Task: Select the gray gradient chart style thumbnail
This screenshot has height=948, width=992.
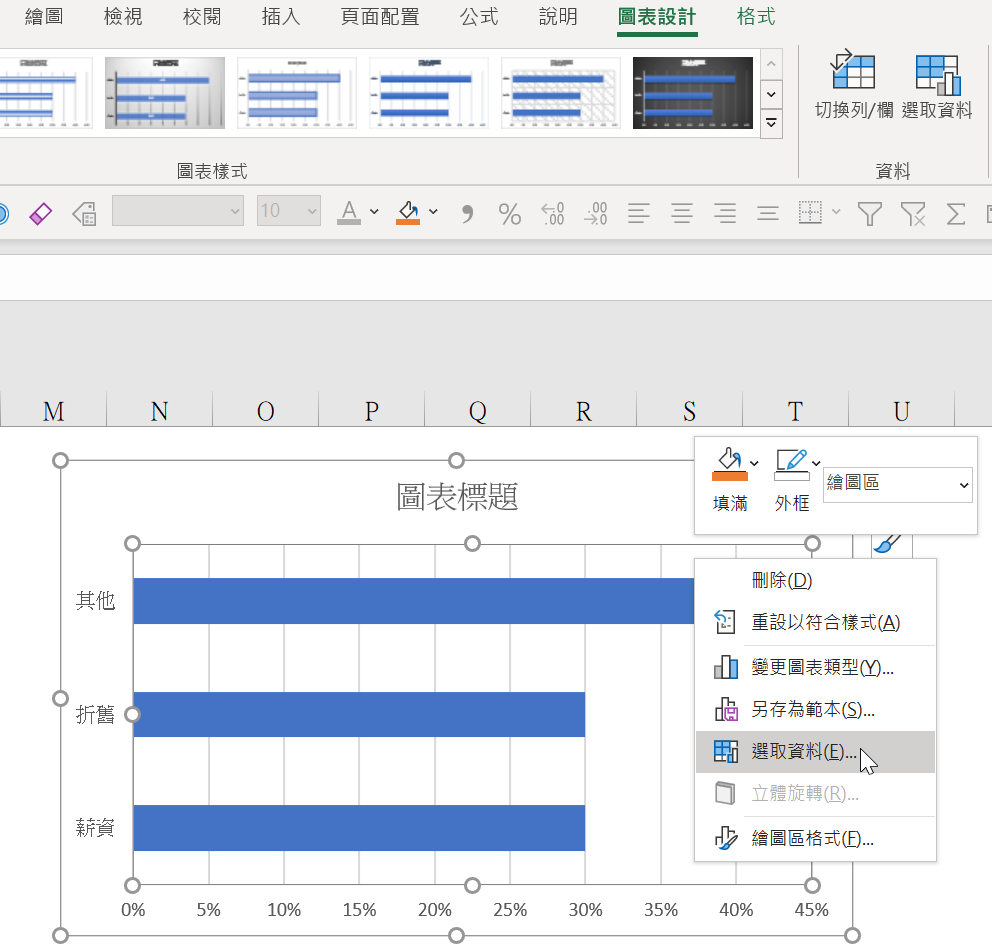Action: coord(164,92)
